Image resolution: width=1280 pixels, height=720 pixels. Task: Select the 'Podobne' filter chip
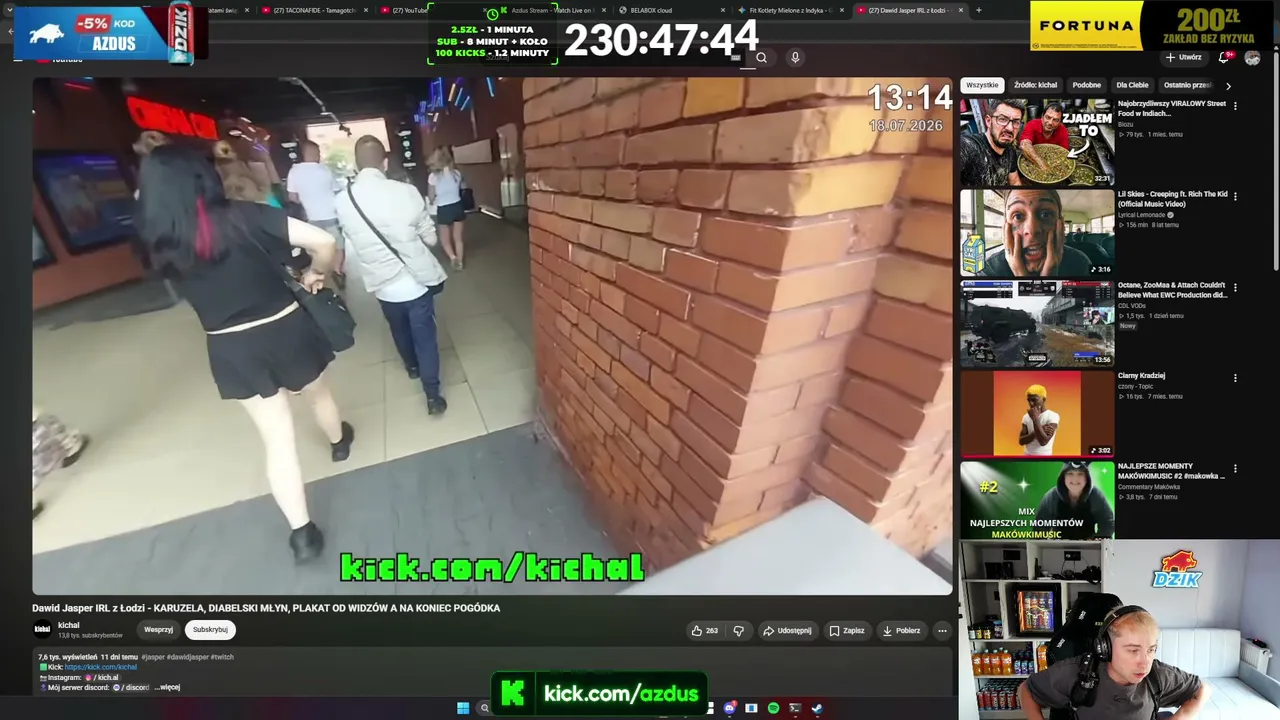1087,86
